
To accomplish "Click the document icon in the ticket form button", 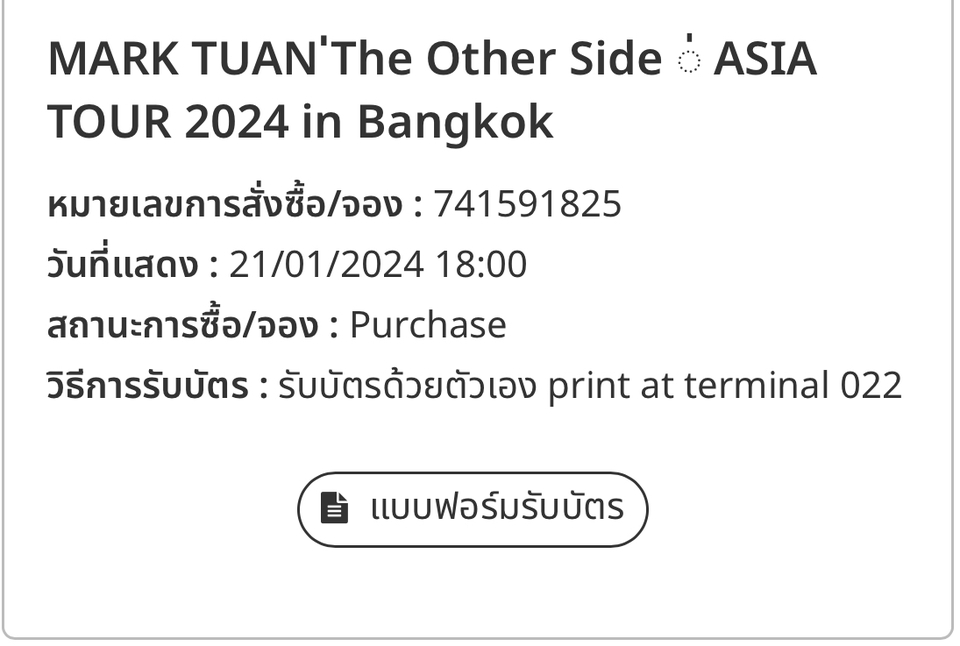I will (334, 509).
